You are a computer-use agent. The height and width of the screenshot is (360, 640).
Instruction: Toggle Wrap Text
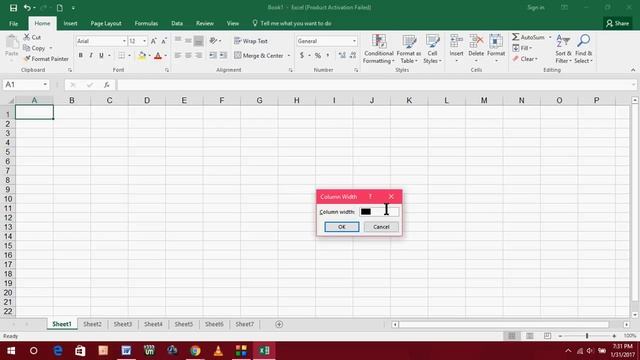pyautogui.click(x=251, y=41)
